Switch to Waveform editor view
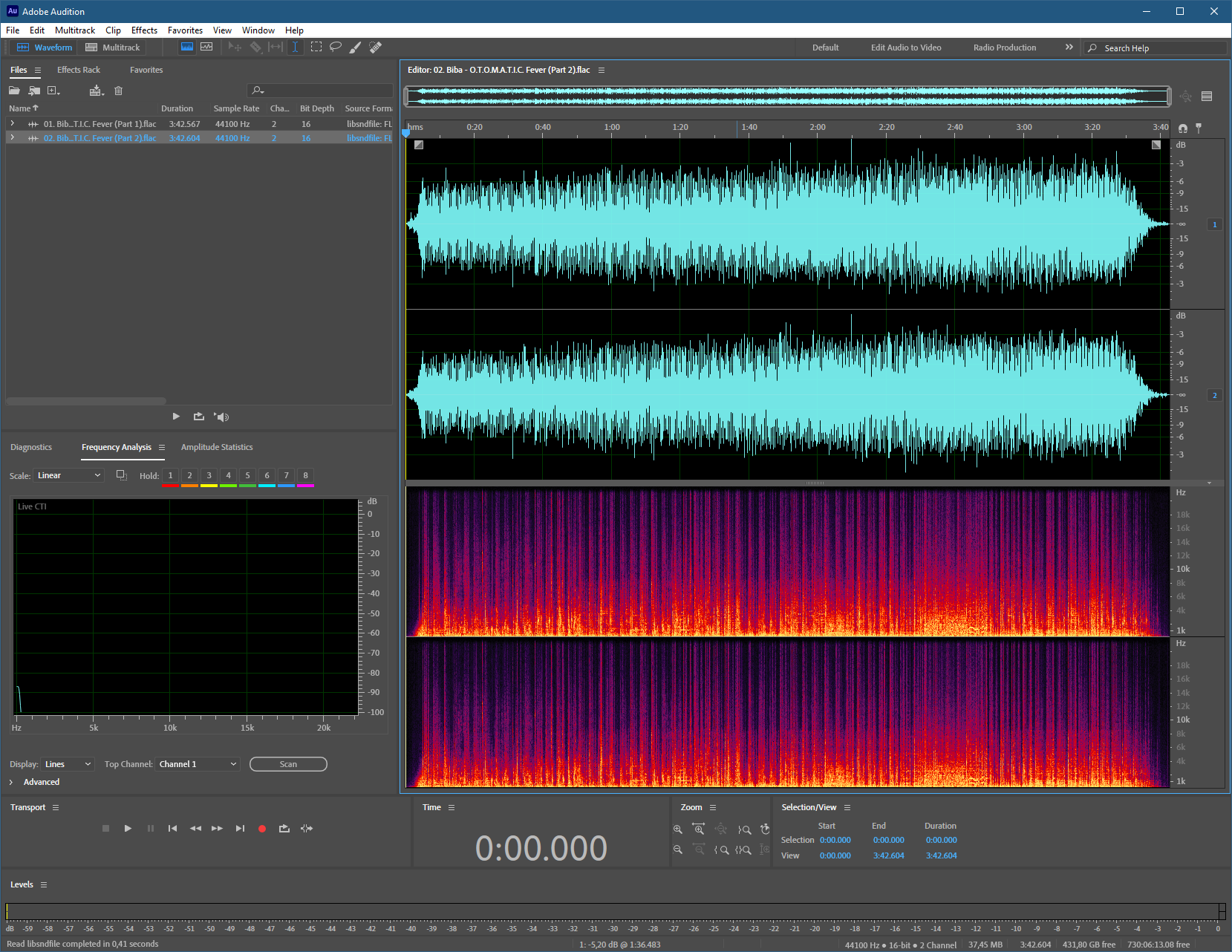The height and width of the screenshot is (952, 1232). coord(45,48)
